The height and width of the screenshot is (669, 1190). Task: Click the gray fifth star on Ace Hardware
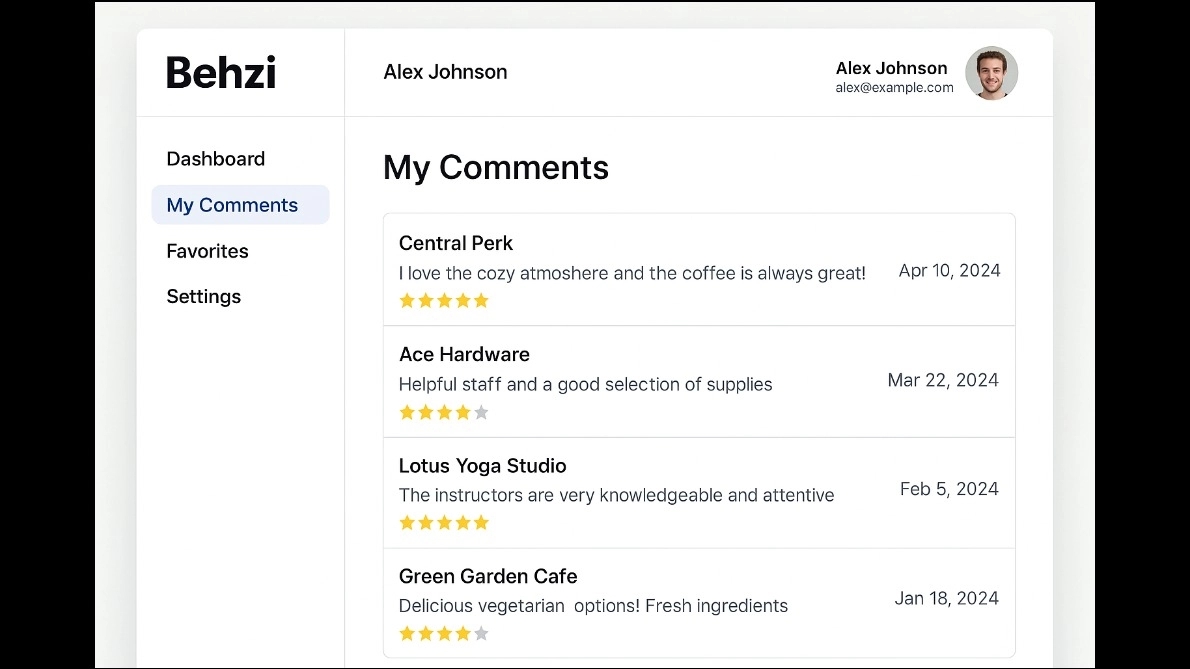(481, 413)
